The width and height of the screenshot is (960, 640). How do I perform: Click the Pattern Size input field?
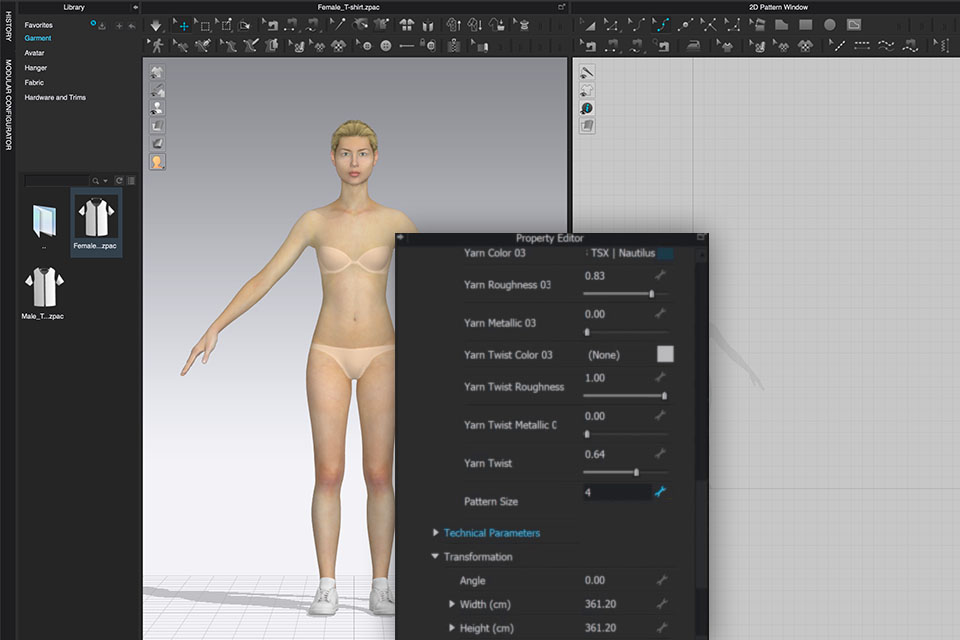coord(617,492)
